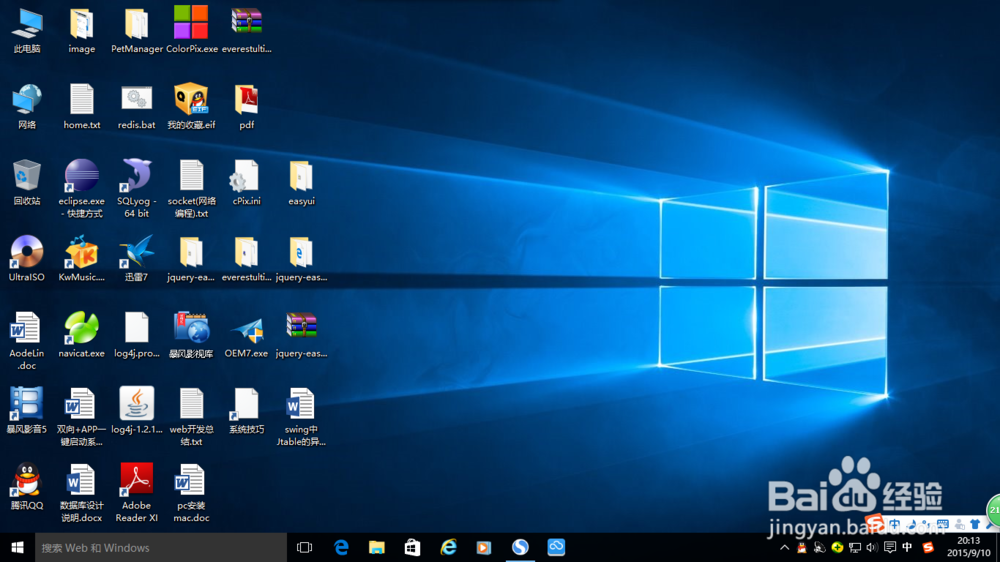Select the 回收站 recycle bin icon

point(27,182)
